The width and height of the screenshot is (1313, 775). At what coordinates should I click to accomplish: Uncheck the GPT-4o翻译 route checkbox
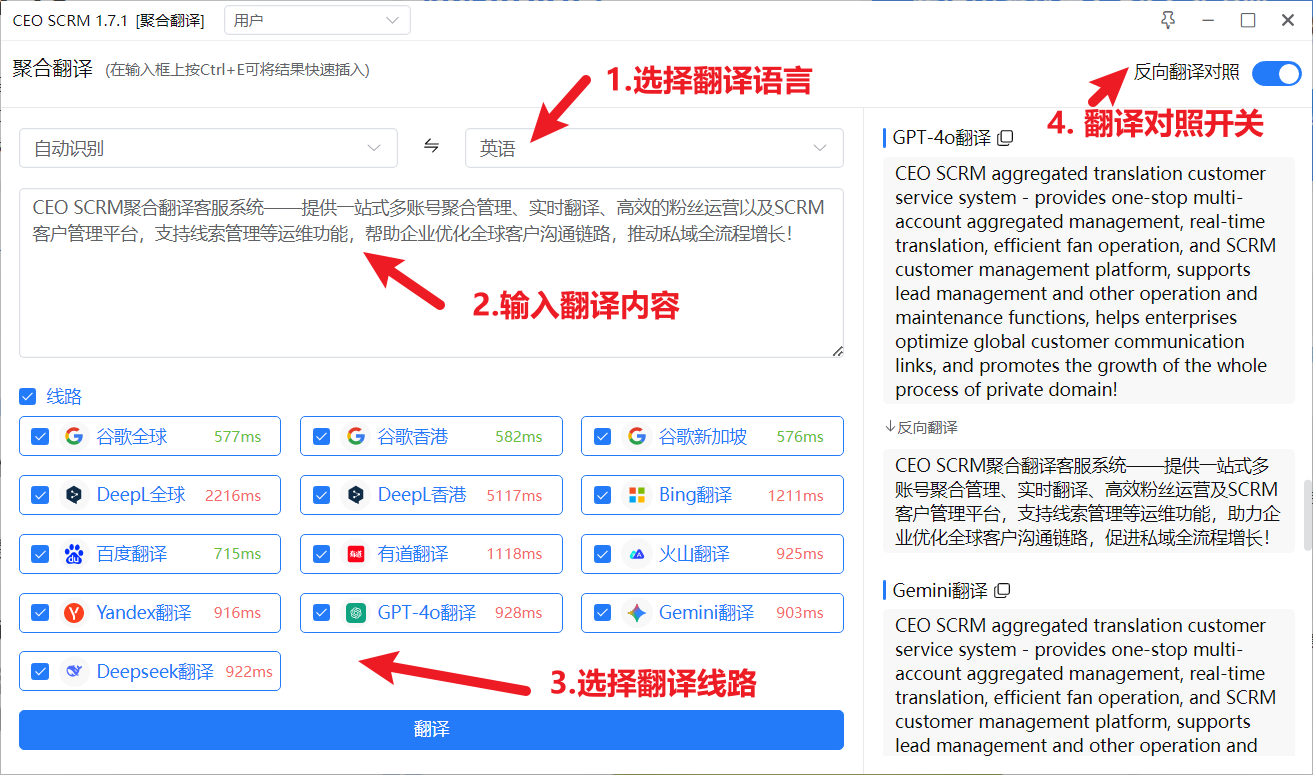pos(322,613)
